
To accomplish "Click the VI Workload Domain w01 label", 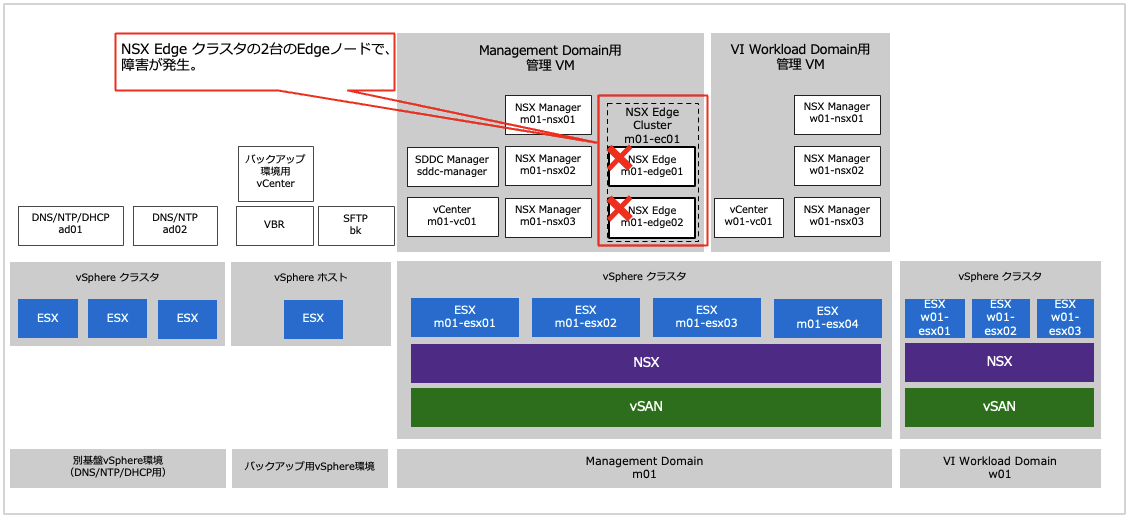I will point(1000,468).
